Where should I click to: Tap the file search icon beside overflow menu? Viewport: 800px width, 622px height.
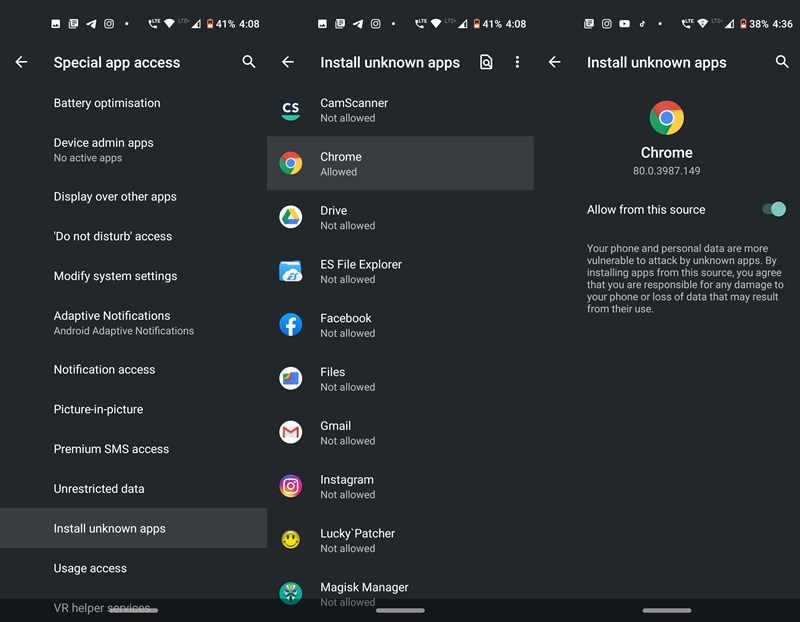[486, 62]
